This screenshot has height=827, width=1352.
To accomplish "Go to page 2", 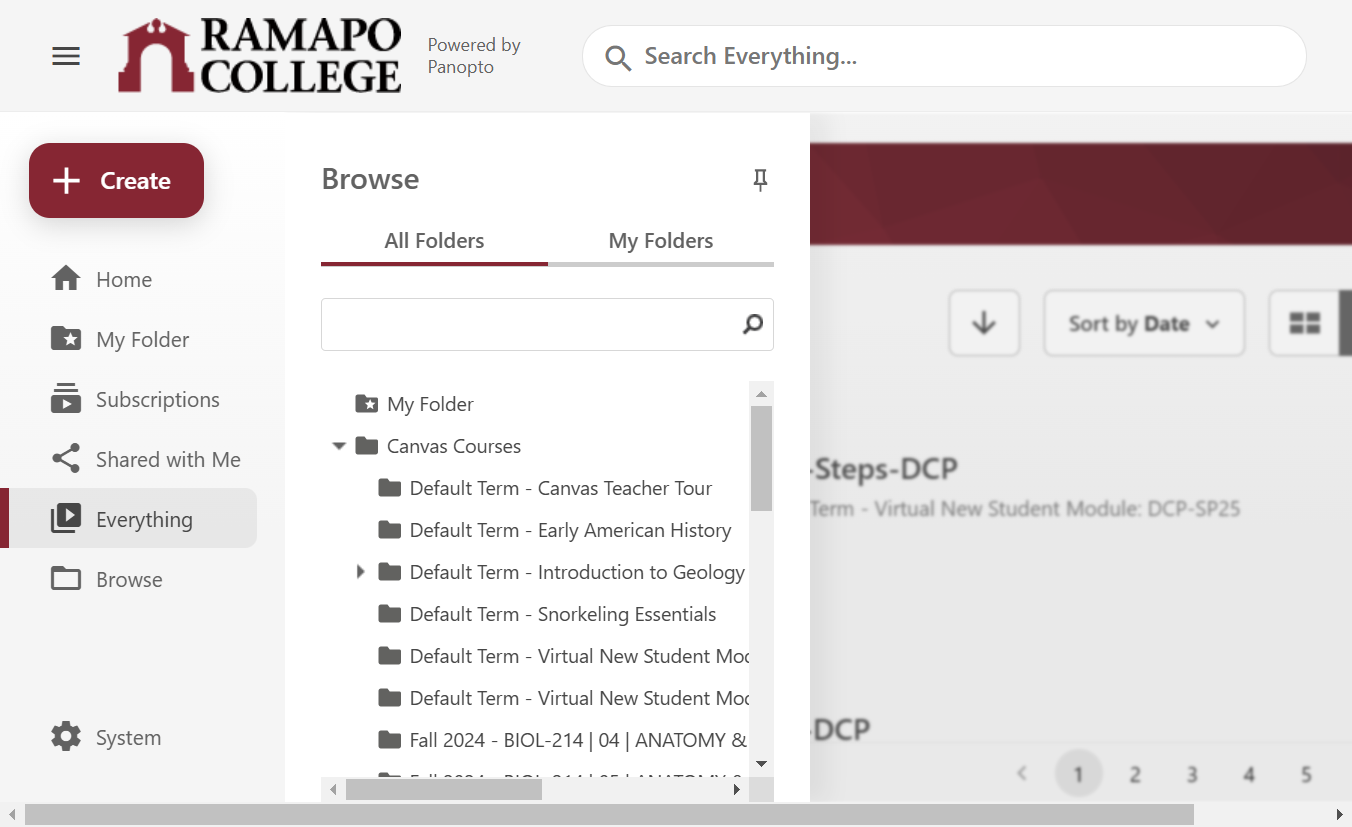I will 1135,774.
